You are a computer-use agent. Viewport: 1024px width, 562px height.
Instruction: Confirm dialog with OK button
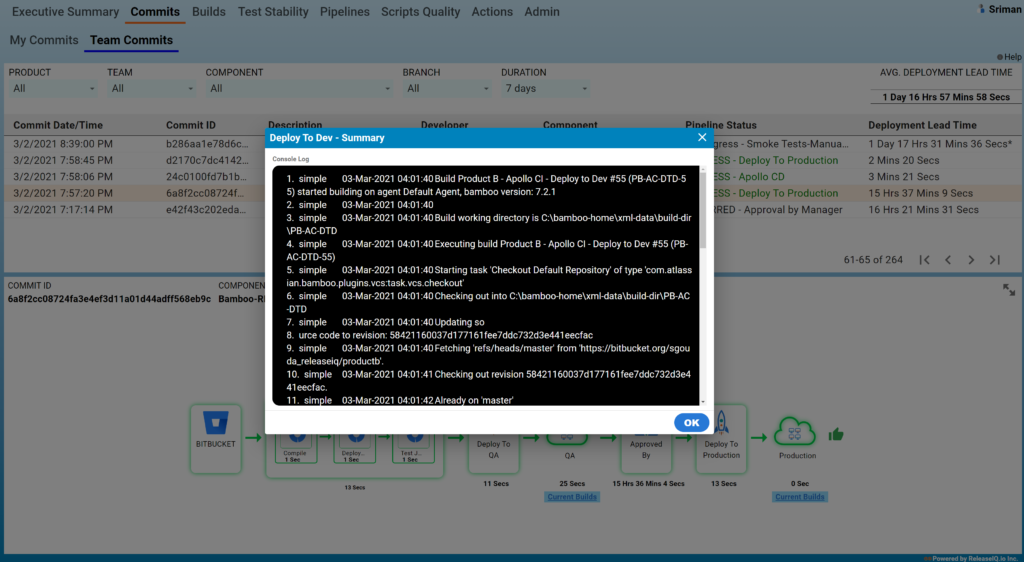coord(692,422)
